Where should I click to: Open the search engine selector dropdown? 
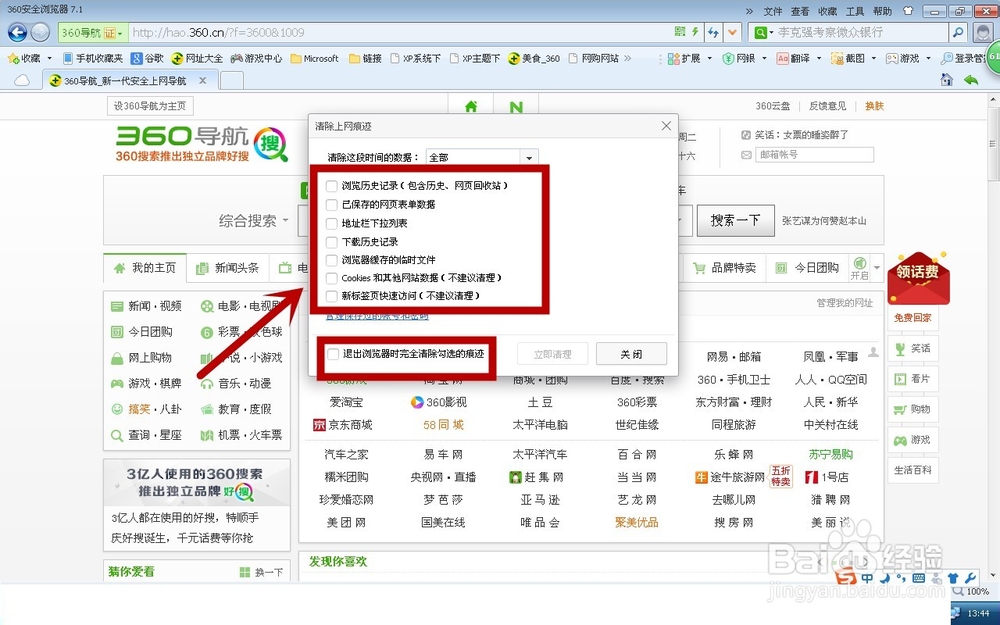pos(761,32)
